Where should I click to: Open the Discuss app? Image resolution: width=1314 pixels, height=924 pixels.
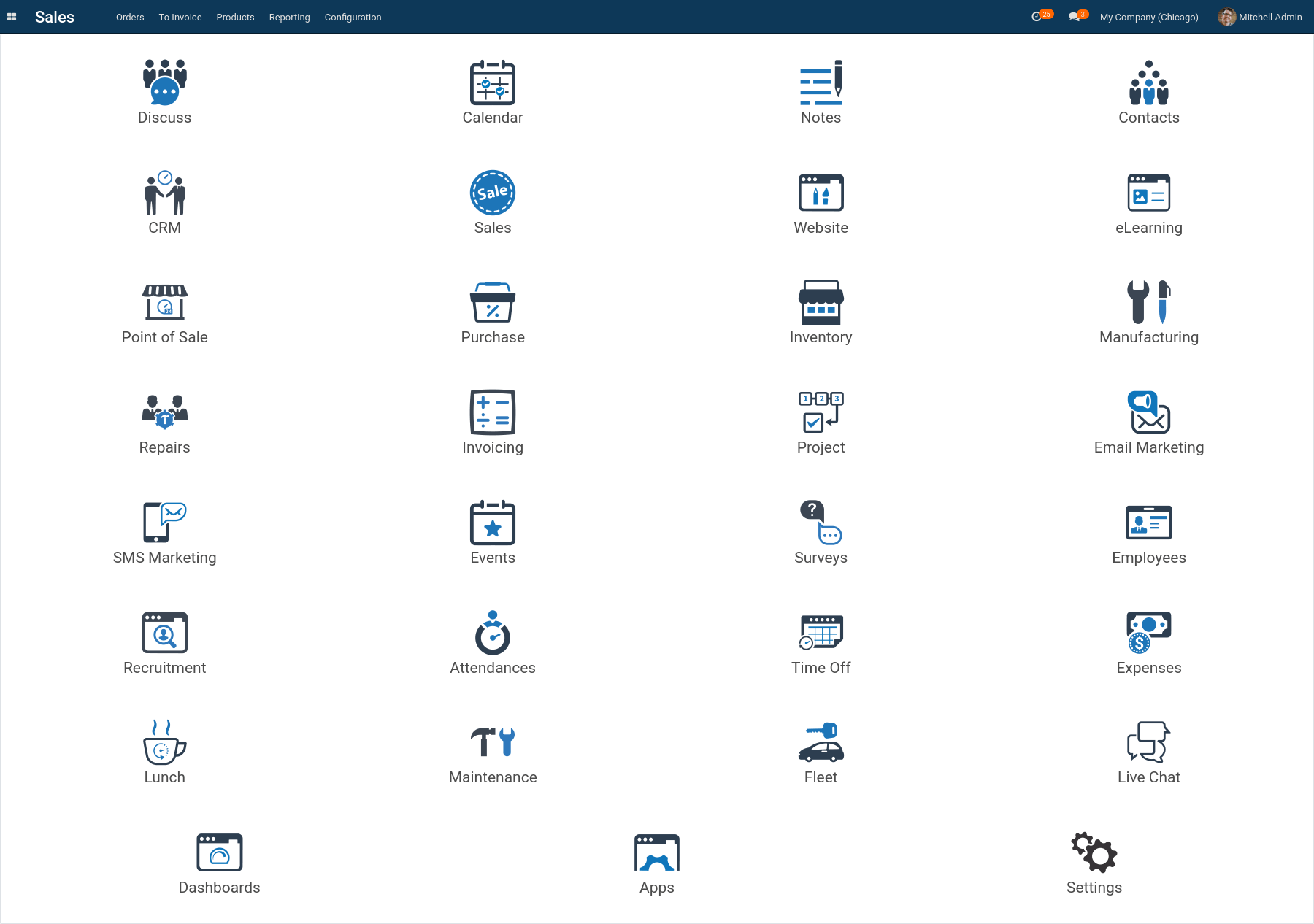[x=164, y=91]
